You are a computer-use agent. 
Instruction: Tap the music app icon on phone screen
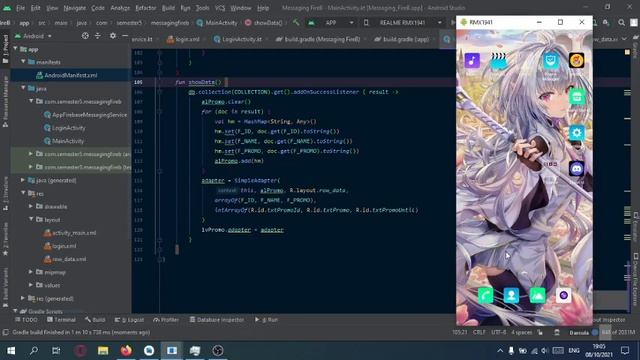tap(472, 61)
